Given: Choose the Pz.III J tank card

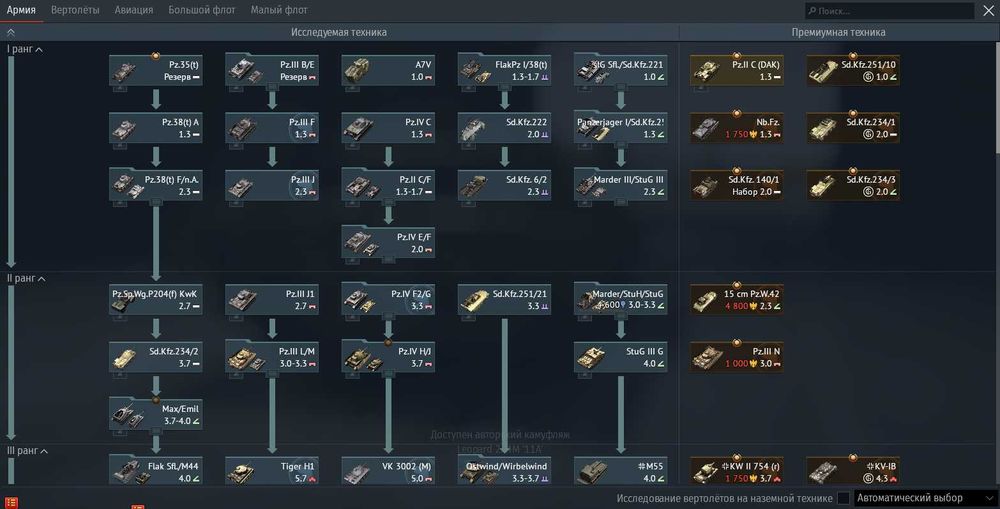Looking at the screenshot, I should (x=272, y=185).
